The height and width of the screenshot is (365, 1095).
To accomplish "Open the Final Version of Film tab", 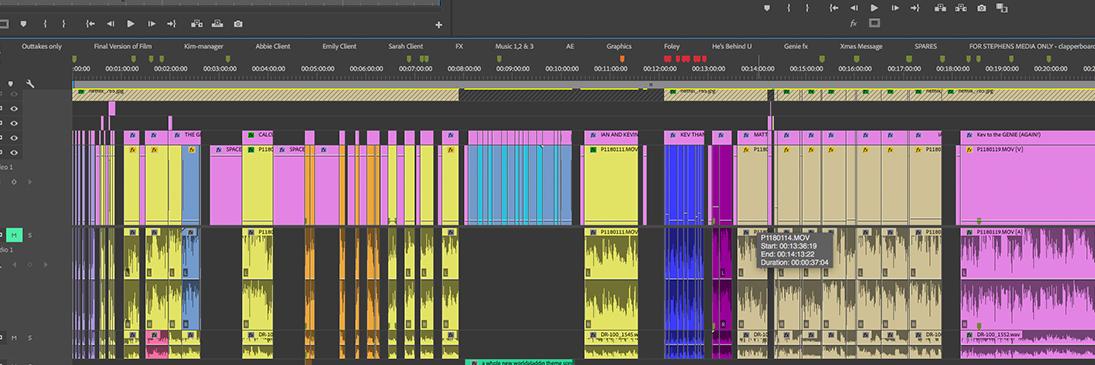I will point(123,46).
